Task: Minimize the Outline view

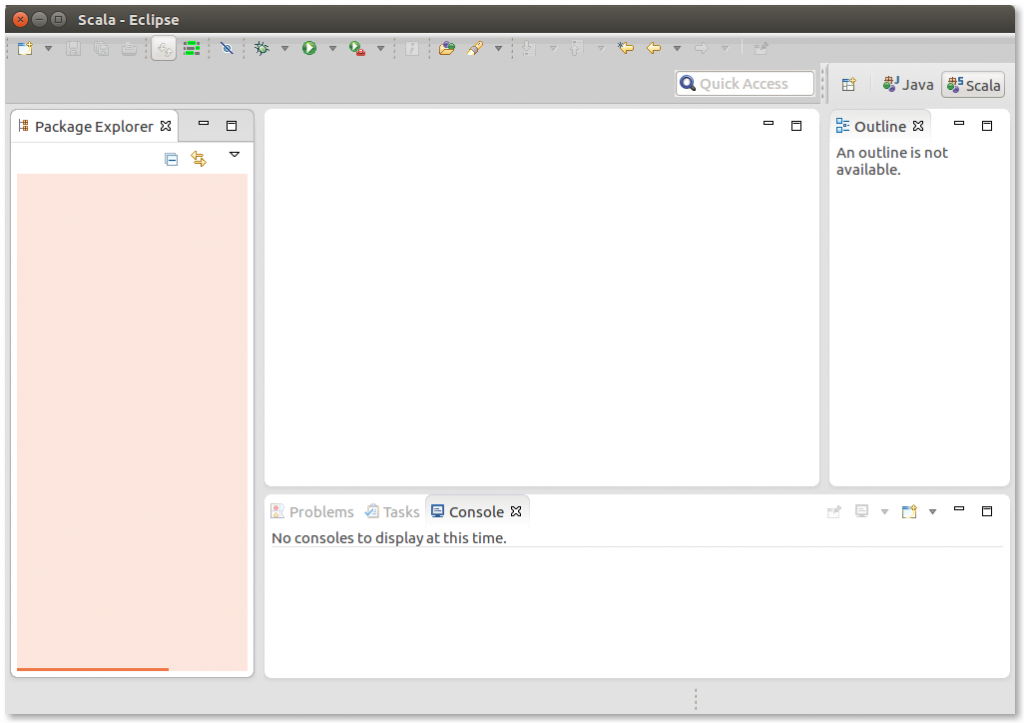Action: [959, 123]
